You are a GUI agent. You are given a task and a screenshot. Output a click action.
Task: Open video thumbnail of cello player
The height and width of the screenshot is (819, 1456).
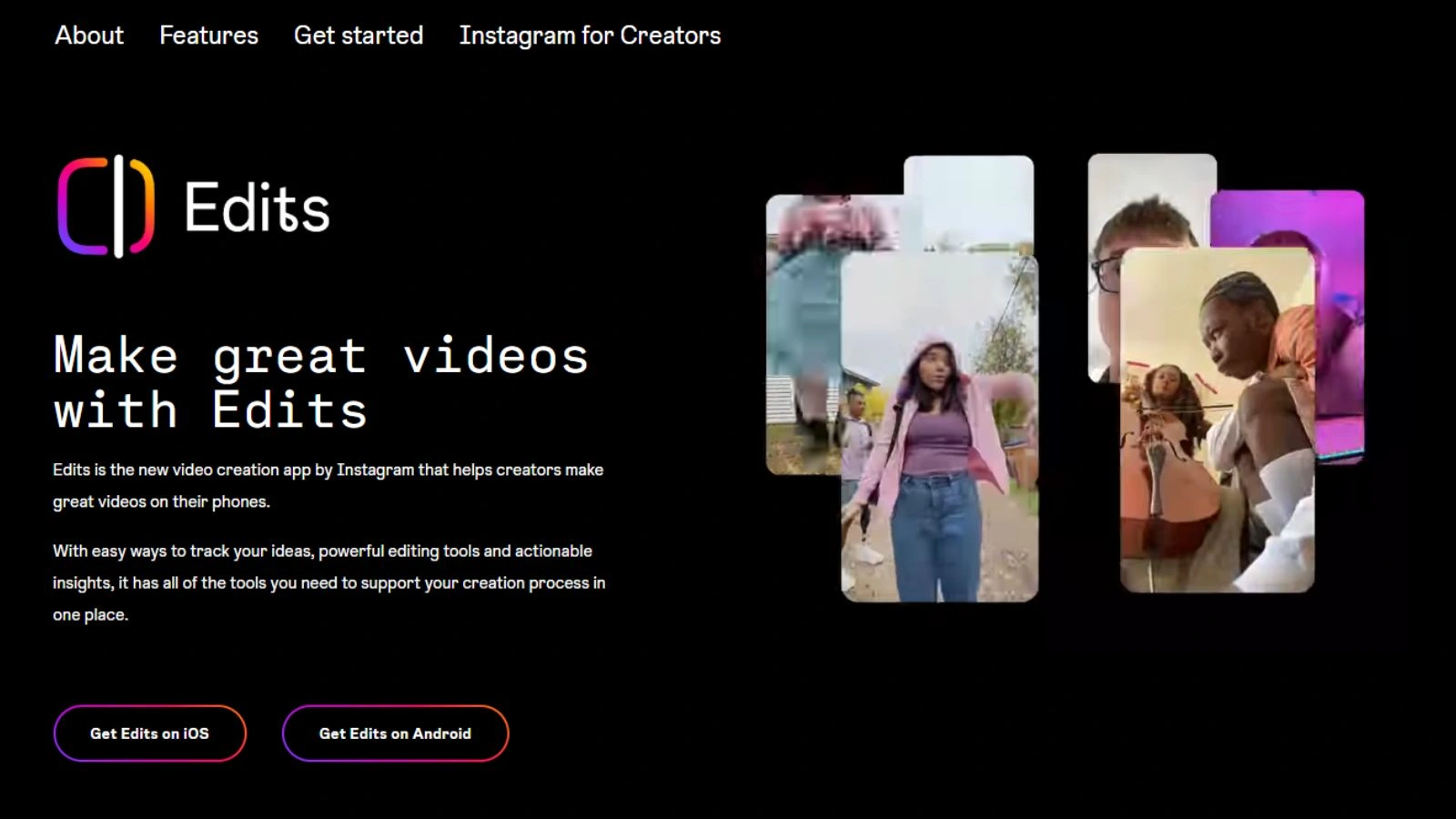pyautogui.click(x=1217, y=420)
